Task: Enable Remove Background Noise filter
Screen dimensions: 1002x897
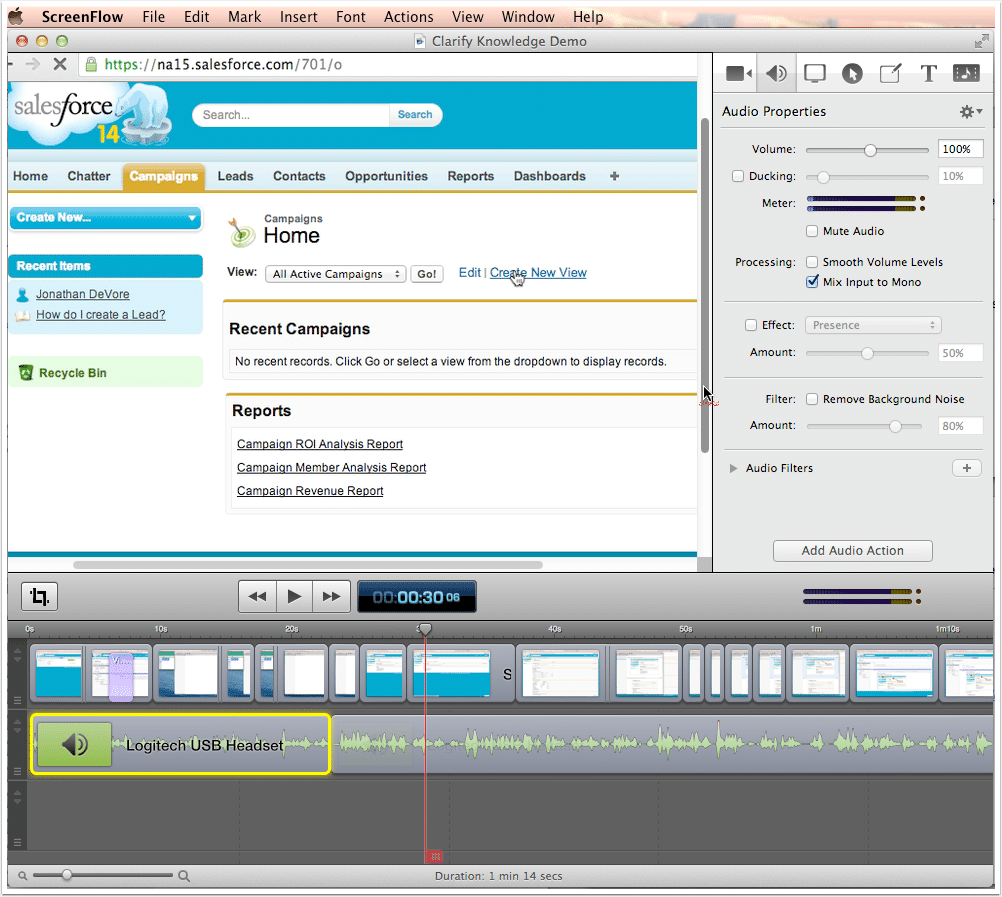Action: click(x=812, y=399)
